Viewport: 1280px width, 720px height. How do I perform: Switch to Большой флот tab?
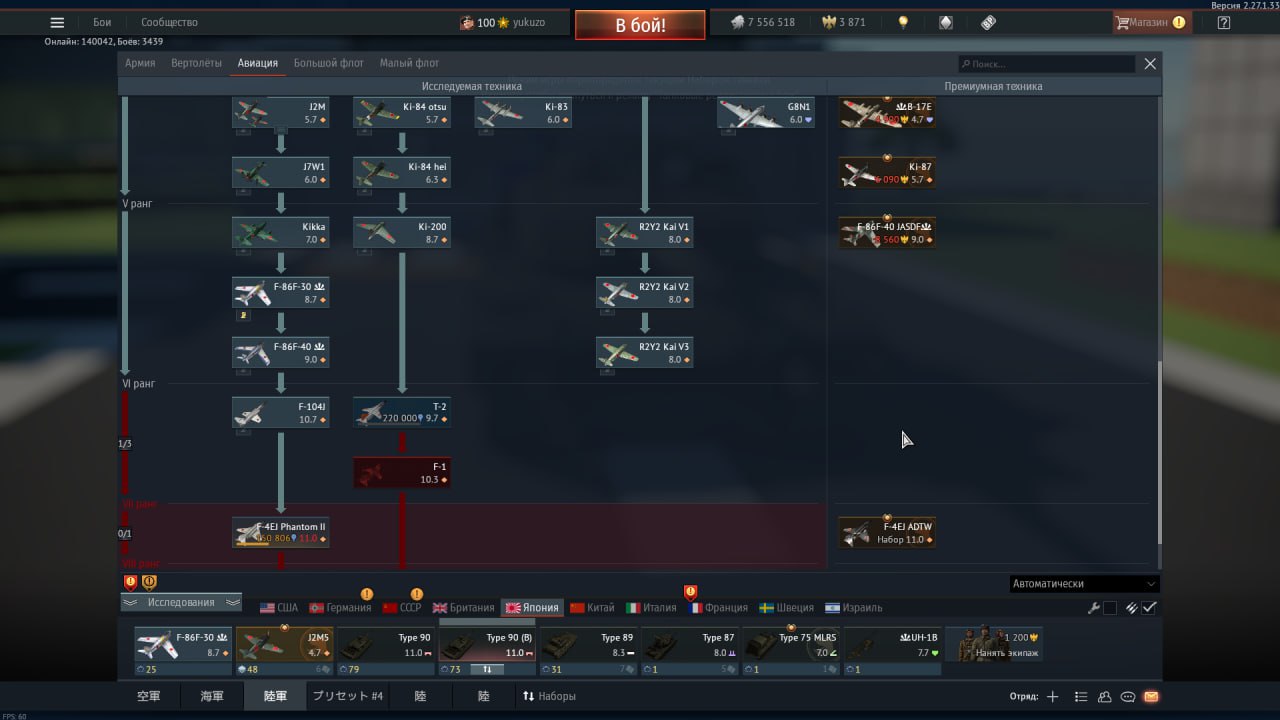point(328,63)
